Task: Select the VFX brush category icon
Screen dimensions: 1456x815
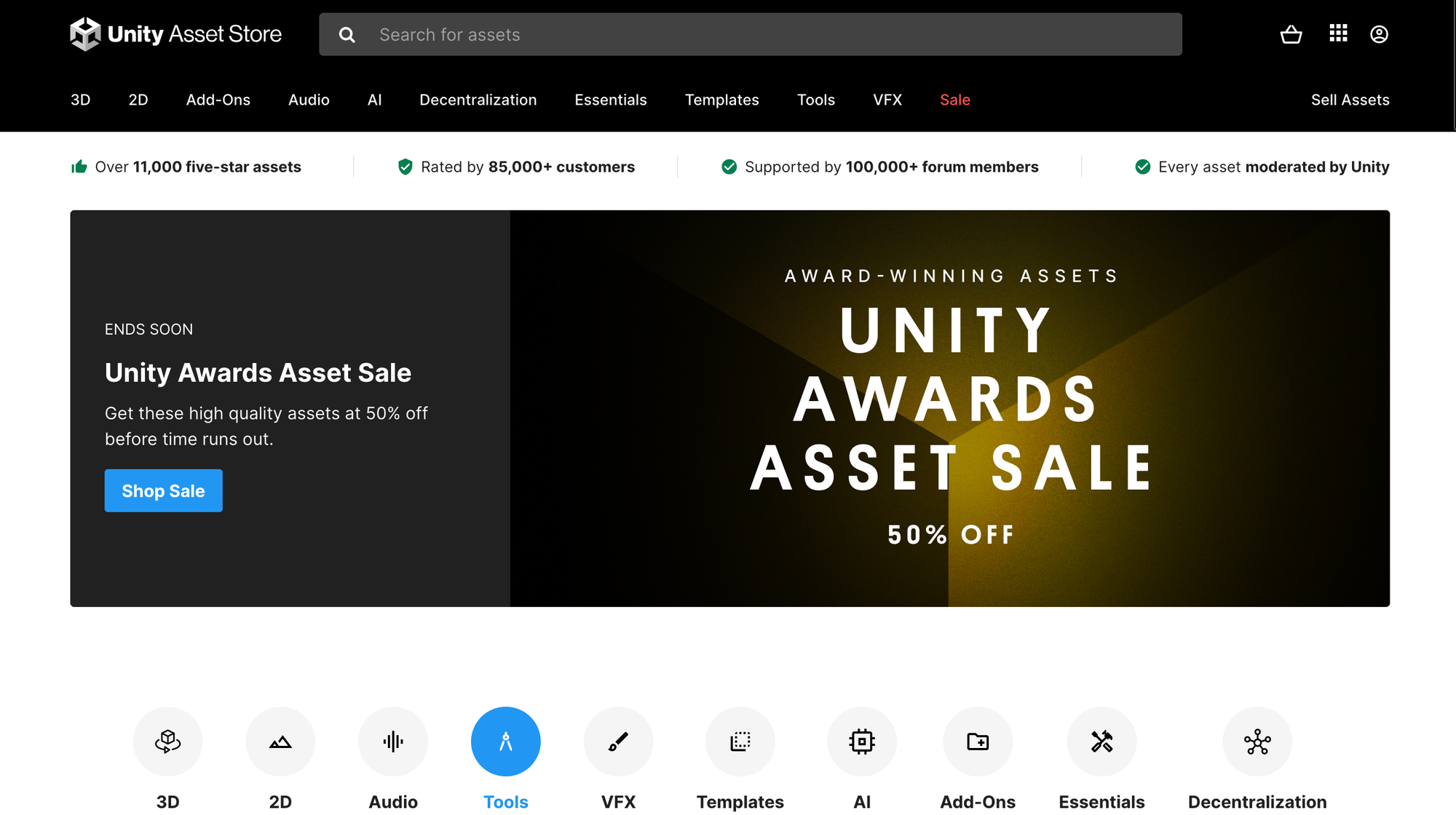Action: [x=618, y=742]
